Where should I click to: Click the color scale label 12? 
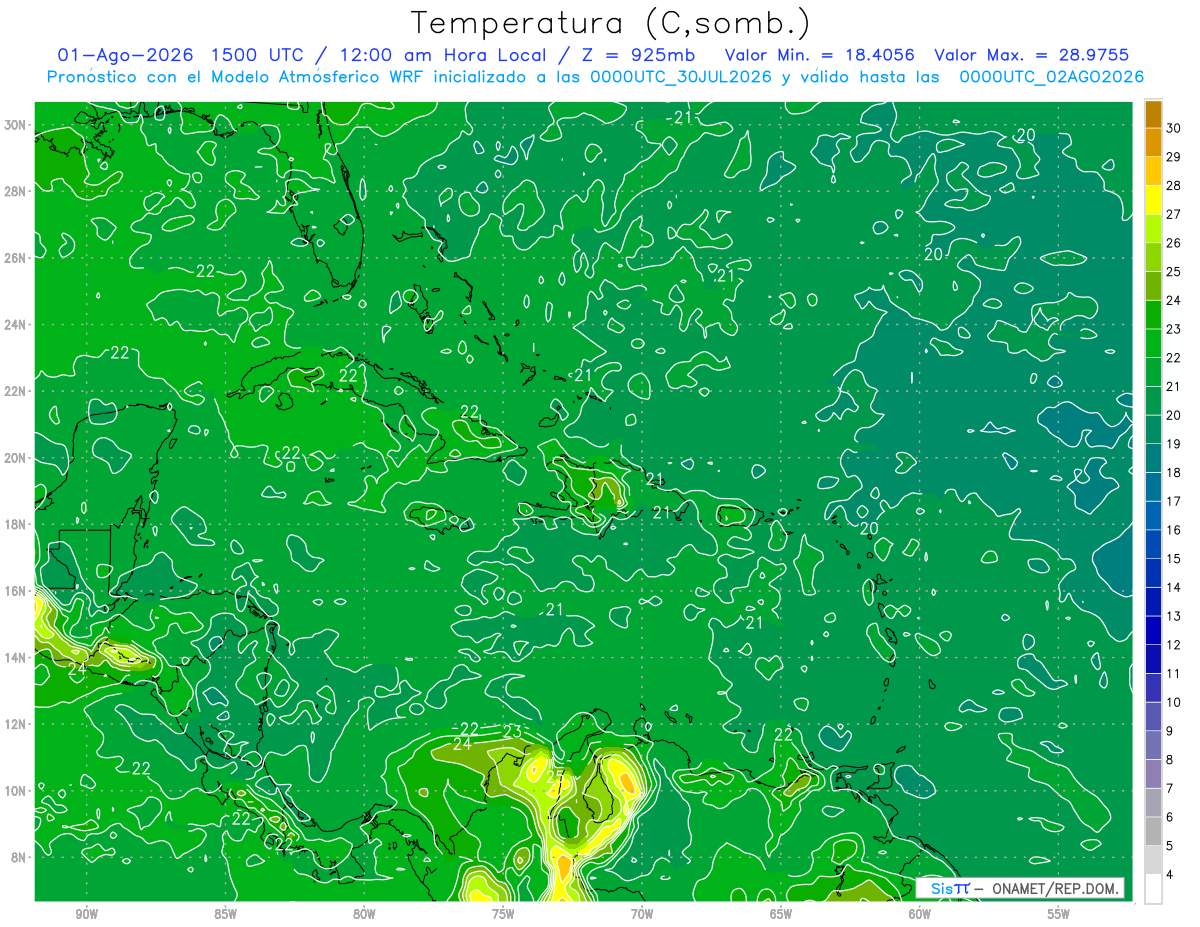[x=1174, y=645]
